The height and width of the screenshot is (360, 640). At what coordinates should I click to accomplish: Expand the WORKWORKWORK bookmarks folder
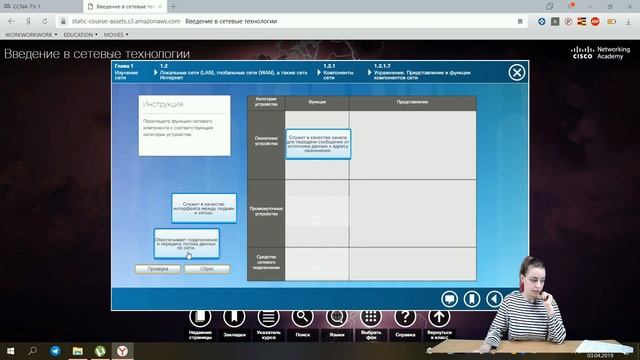[x=31, y=35]
